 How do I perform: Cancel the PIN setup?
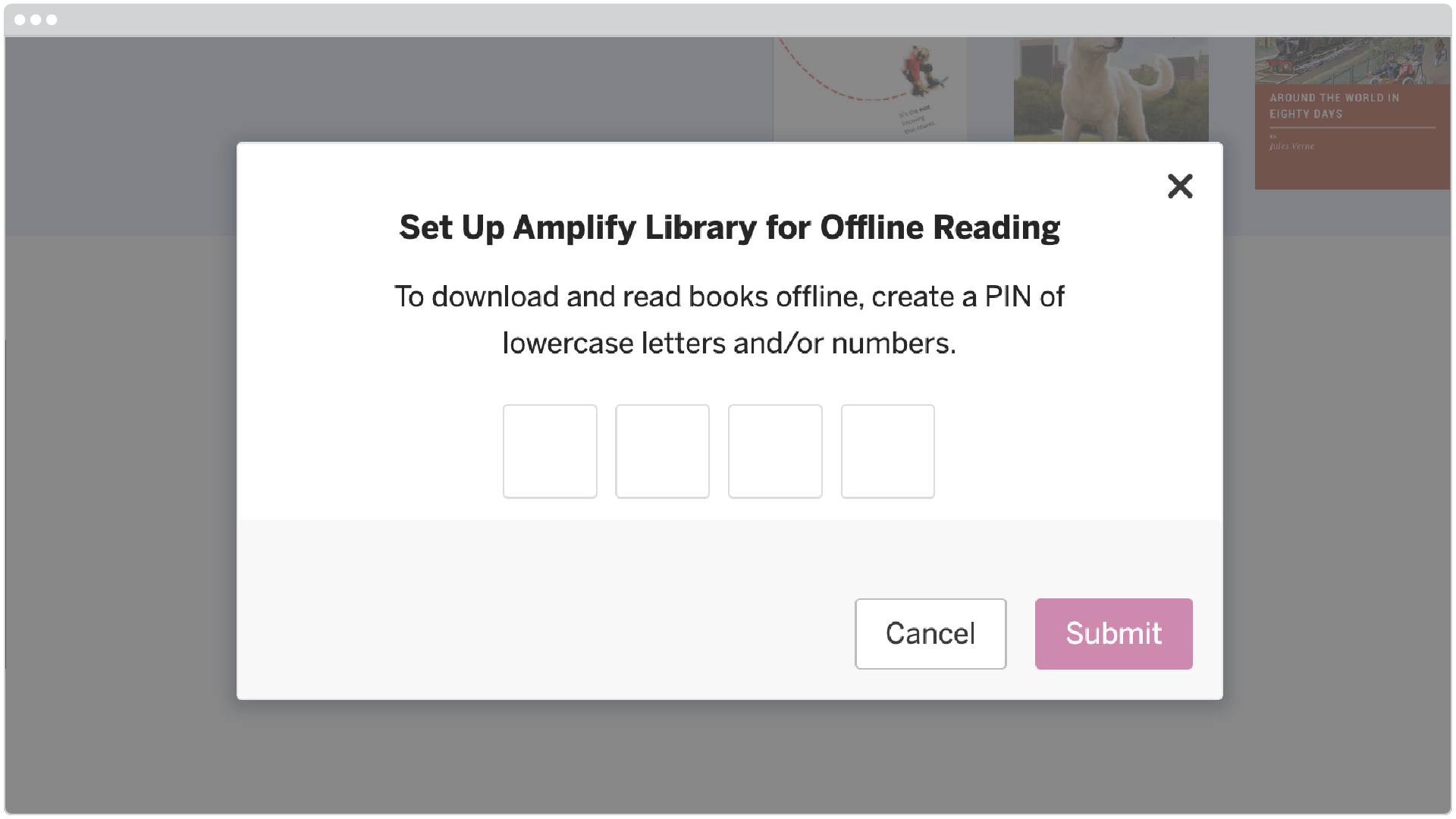click(930, 634)
